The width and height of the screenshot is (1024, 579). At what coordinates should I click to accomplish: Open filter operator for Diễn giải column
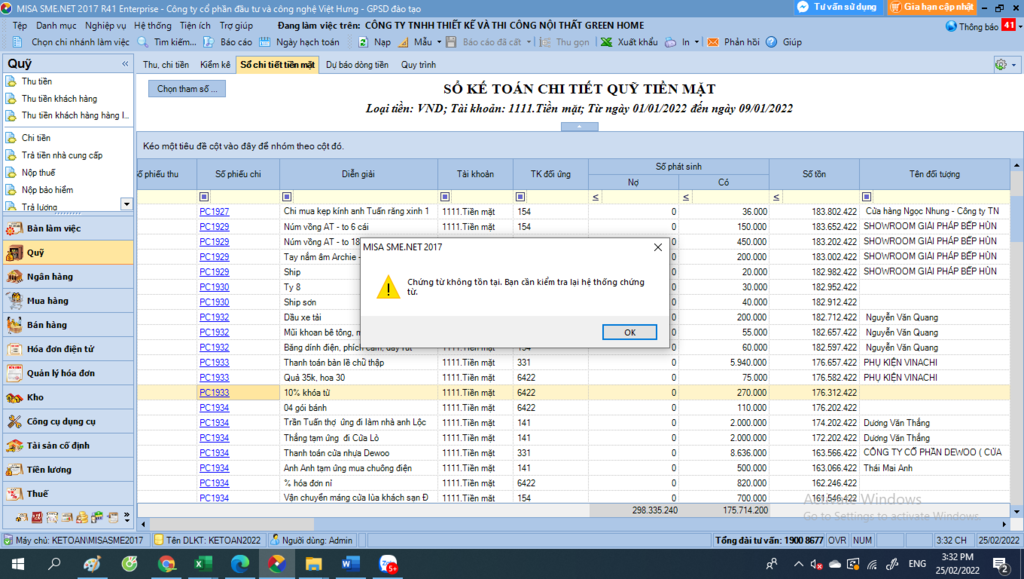coord(287,196)
